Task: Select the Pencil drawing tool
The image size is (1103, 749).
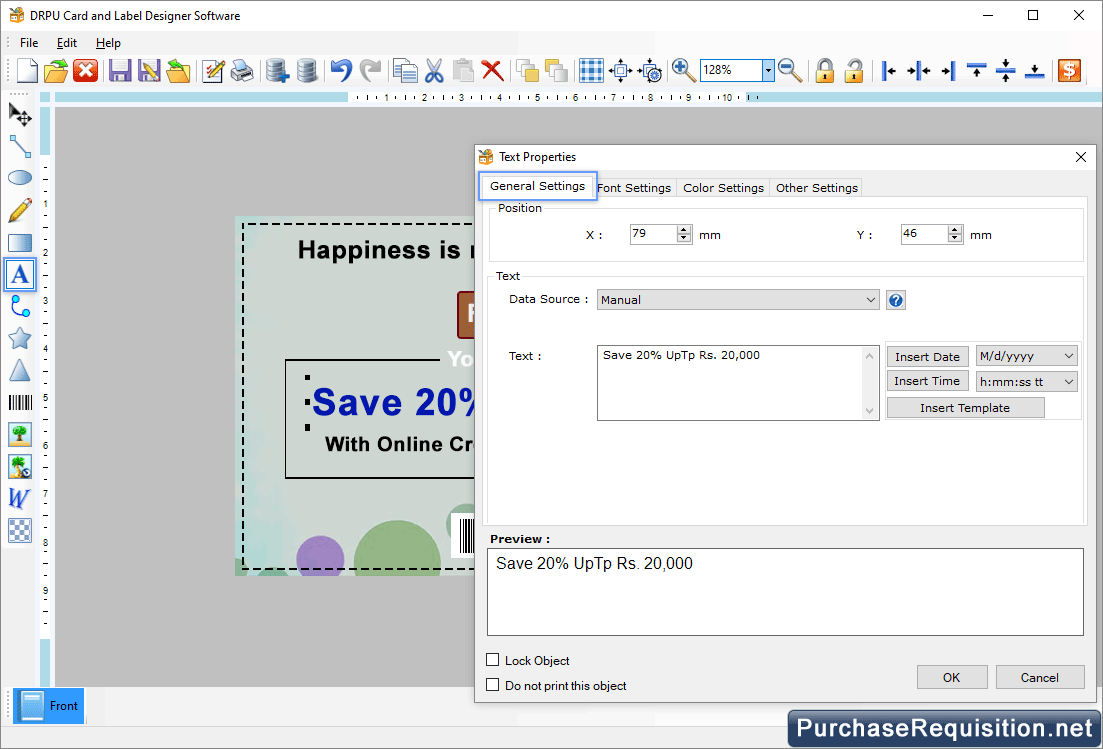Action: [20, 210]
